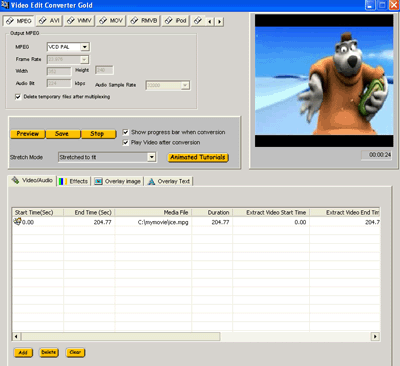Uncheck Play Video after conversion
This screenshot has width=400, height=366.
click(126, 143)
